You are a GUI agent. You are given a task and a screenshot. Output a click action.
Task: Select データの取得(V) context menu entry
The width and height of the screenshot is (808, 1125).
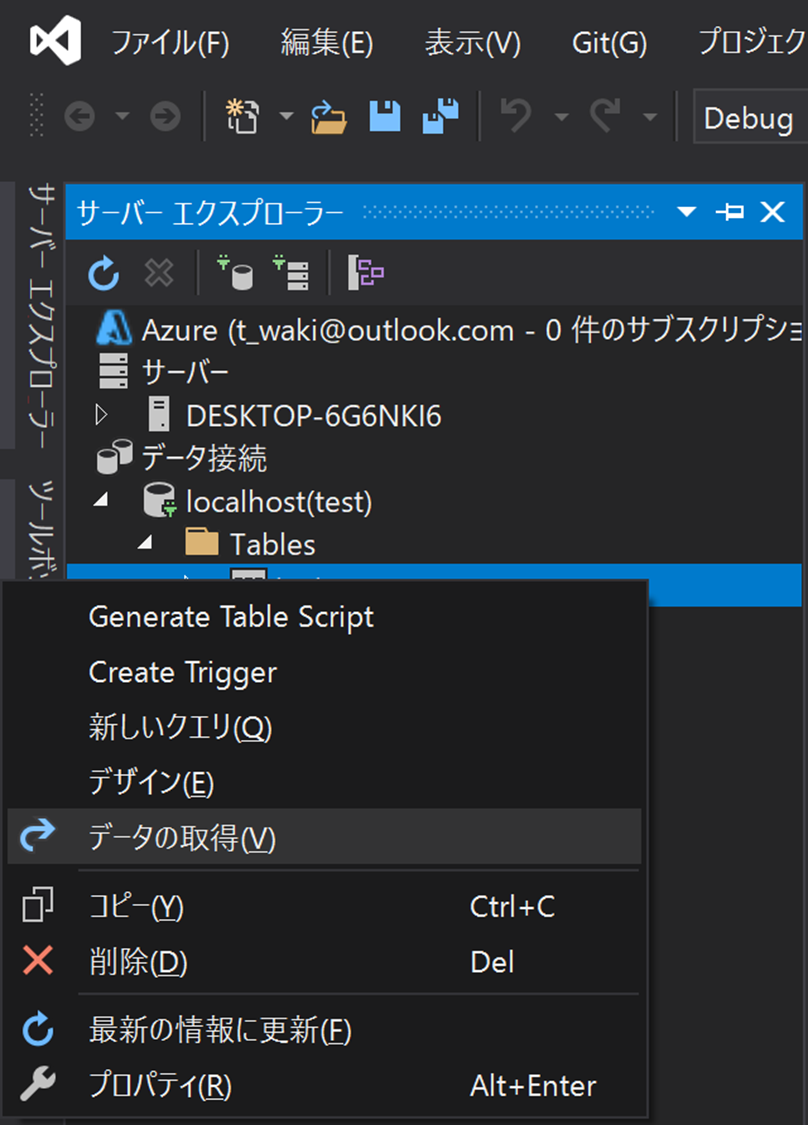[324, 837]
